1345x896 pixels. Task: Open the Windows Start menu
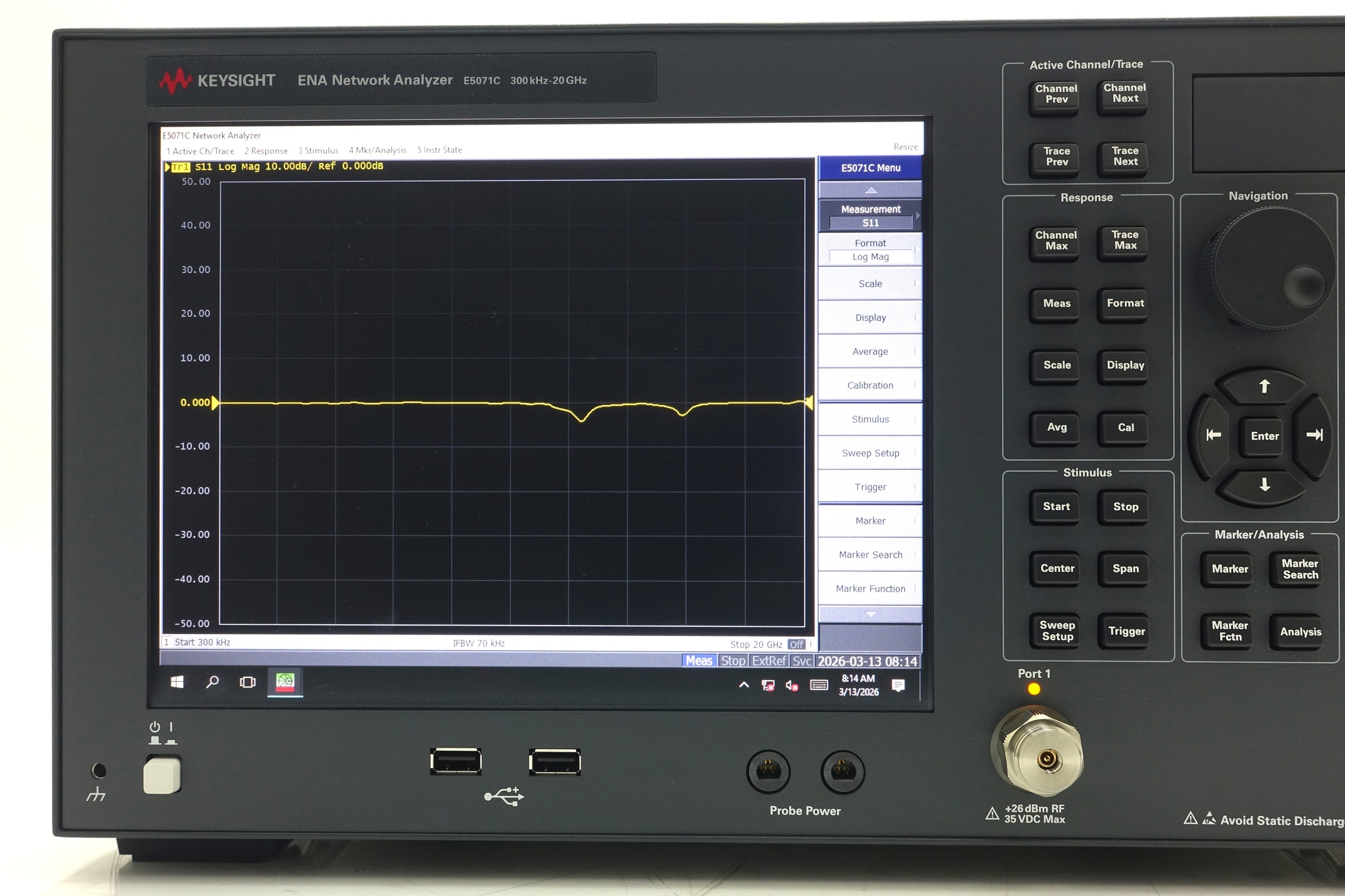pos(177,682)
